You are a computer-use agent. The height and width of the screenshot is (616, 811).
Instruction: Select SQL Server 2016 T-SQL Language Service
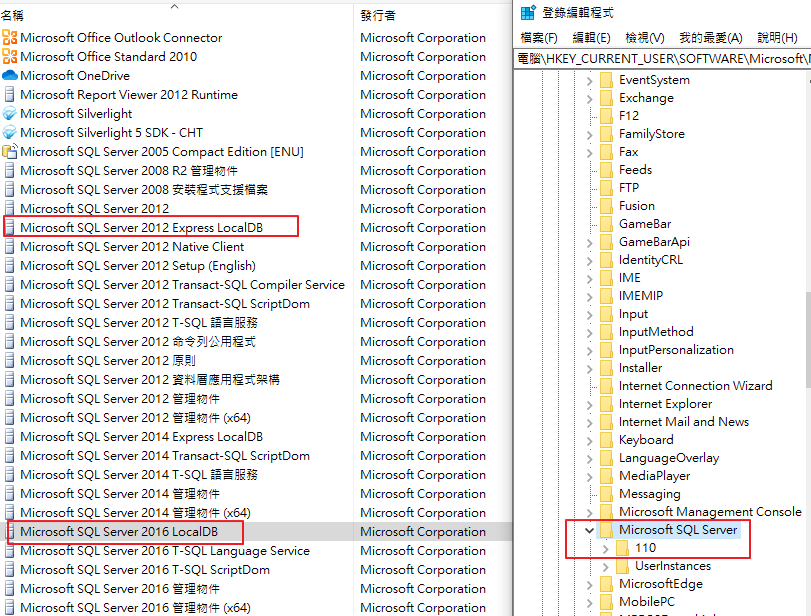point(164,551)
